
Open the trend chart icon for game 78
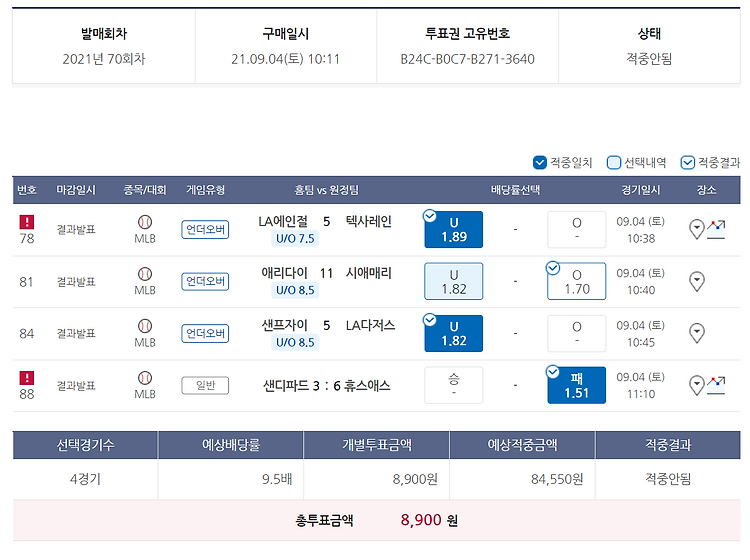point(716,229)
